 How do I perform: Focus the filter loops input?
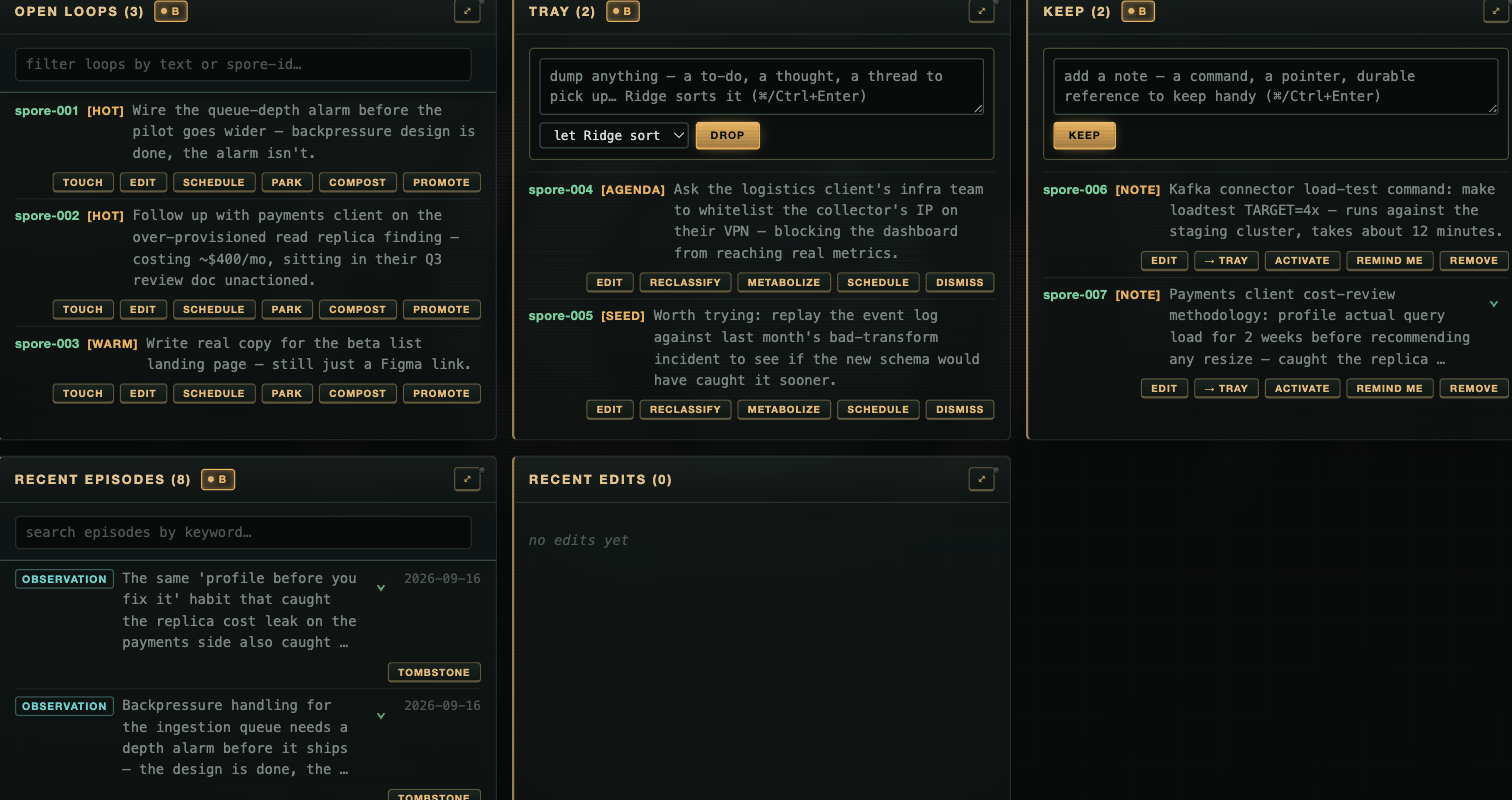coord(243,64)
